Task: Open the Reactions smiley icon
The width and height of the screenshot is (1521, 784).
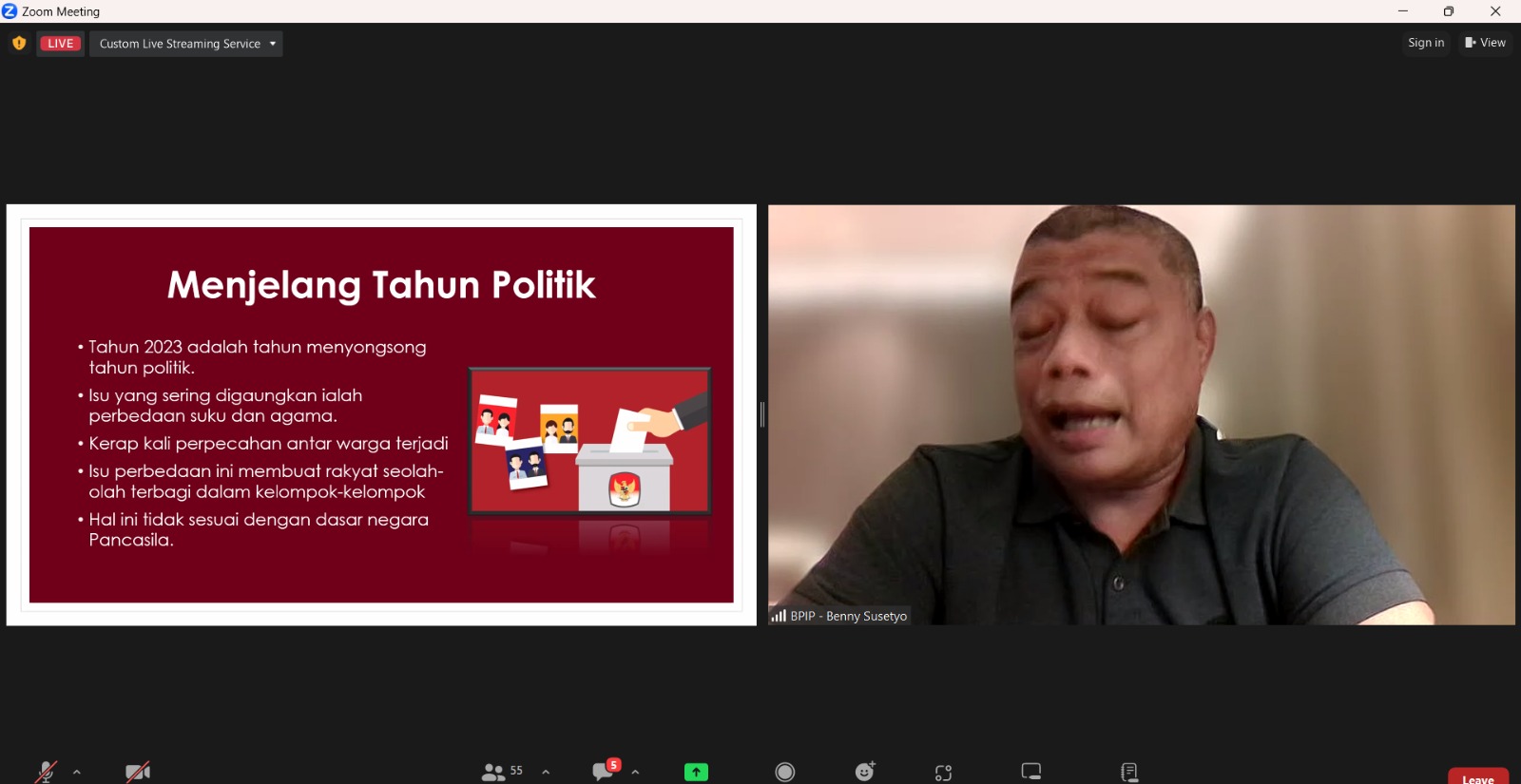Action: tap(865, 772)
